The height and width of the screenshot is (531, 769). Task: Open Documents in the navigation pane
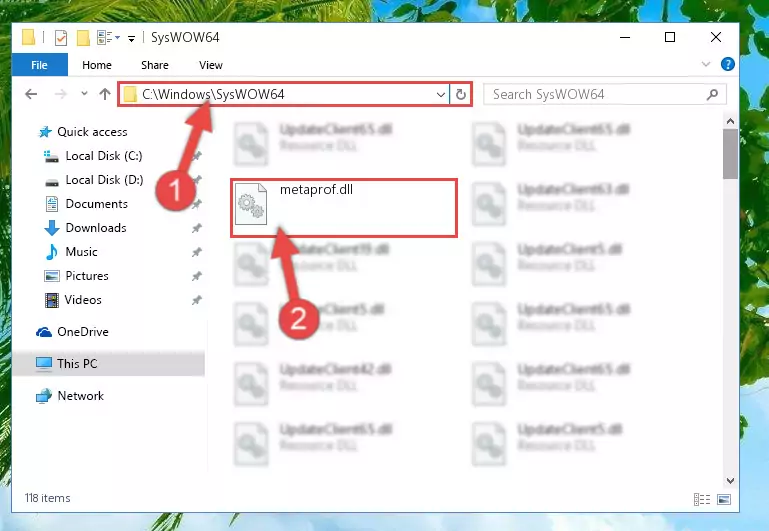96,204
